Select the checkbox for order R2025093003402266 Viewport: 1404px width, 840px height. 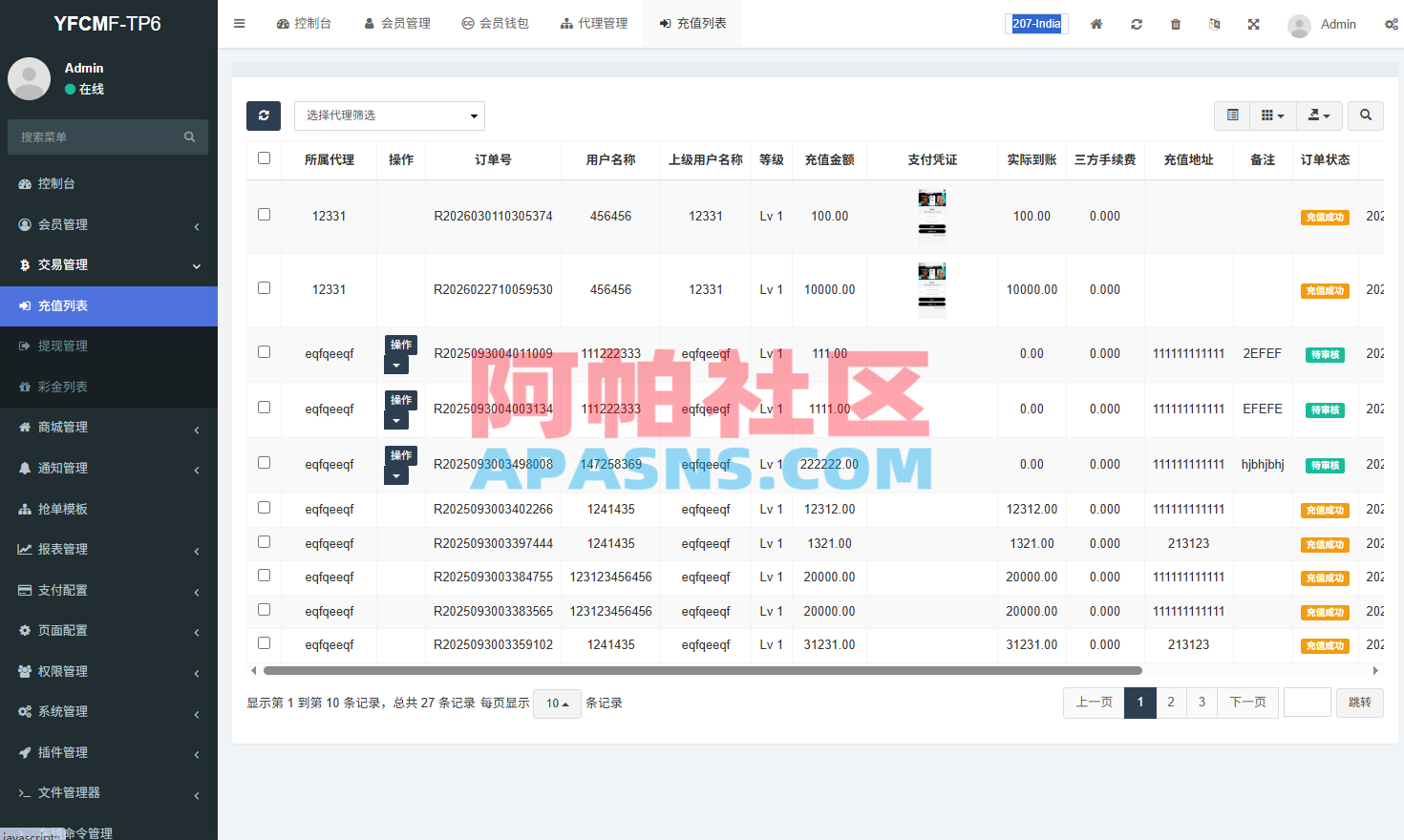coord(265,508)
